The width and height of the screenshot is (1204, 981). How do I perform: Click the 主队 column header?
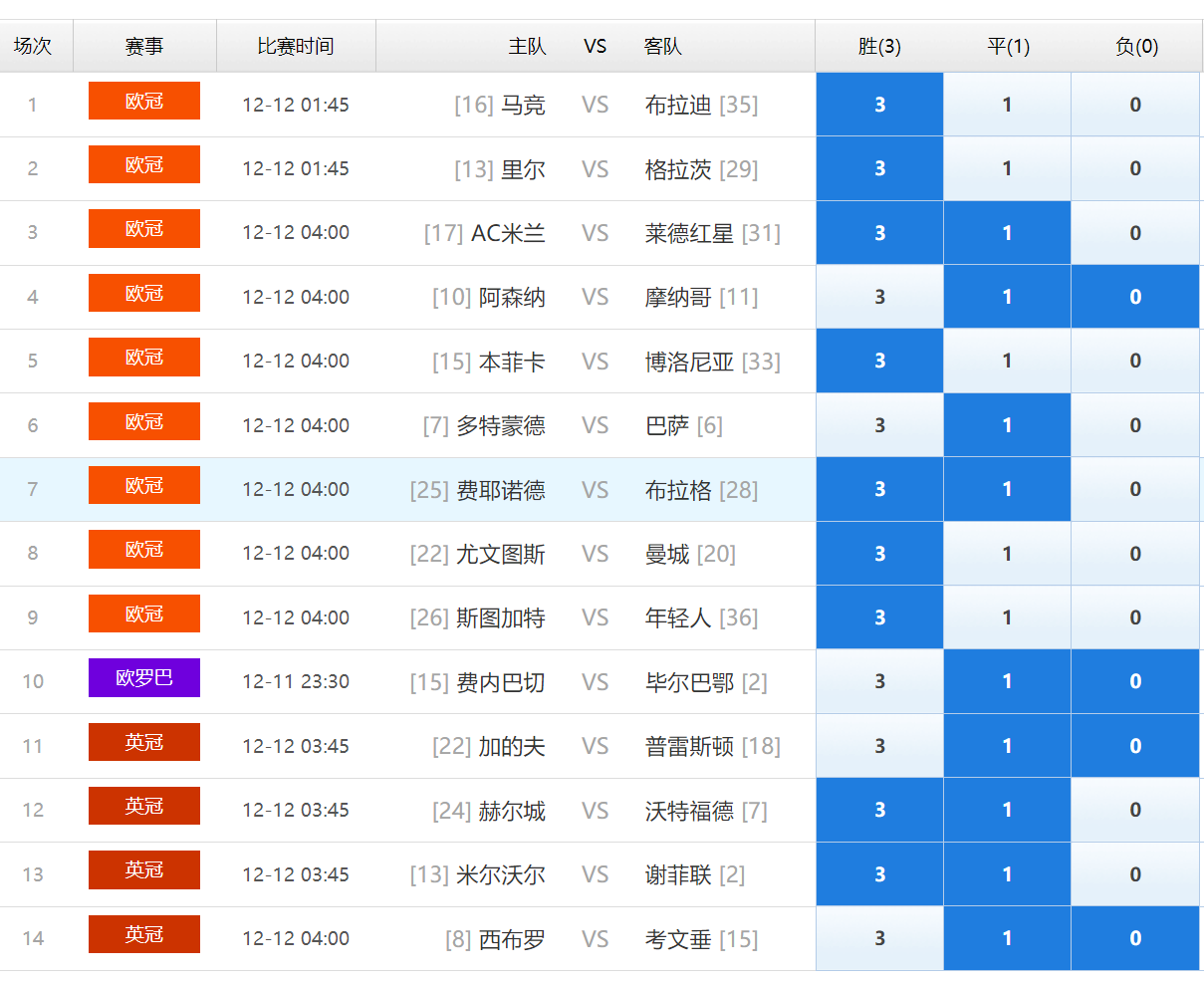click(x=527, y=46)
